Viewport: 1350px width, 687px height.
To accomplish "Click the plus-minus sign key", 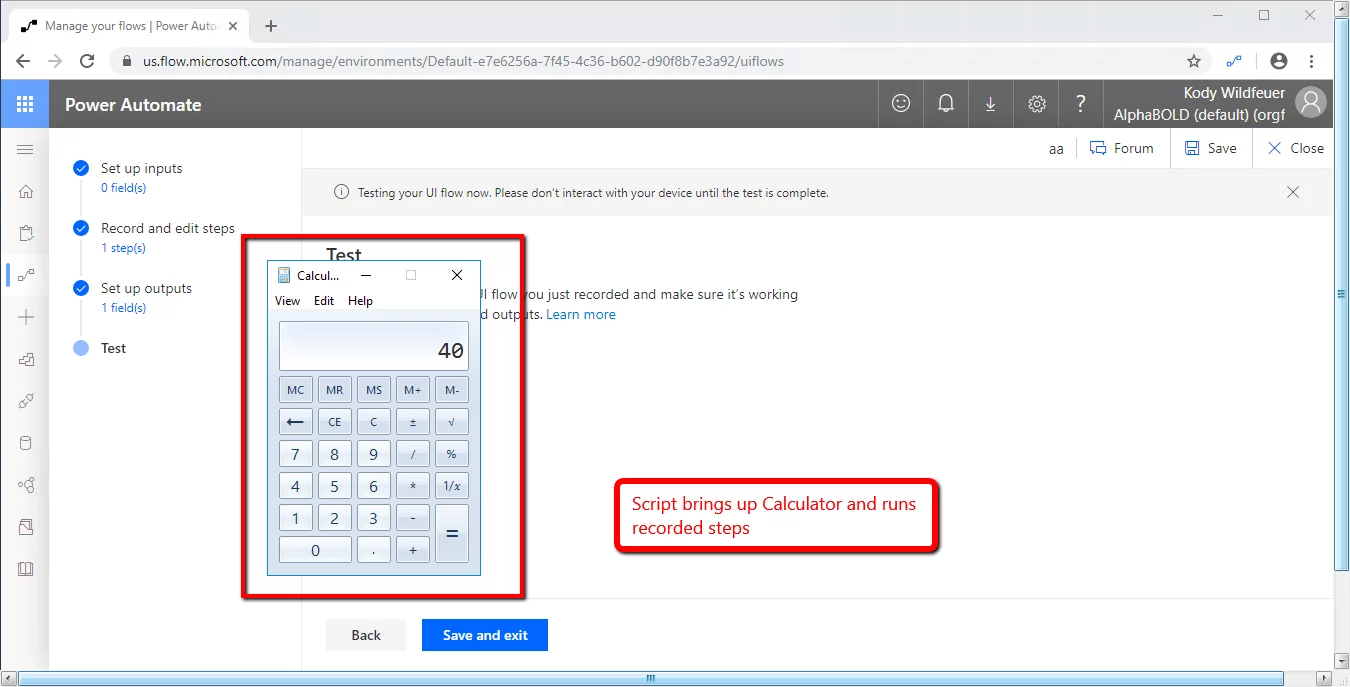I will (413, 422).
